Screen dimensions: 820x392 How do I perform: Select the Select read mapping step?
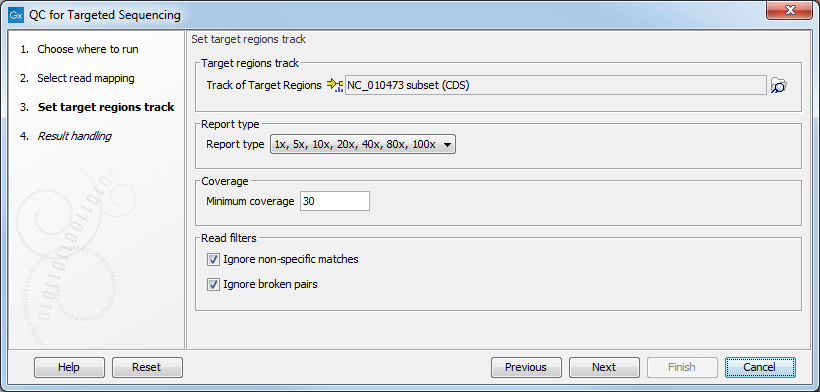[86, 78]
